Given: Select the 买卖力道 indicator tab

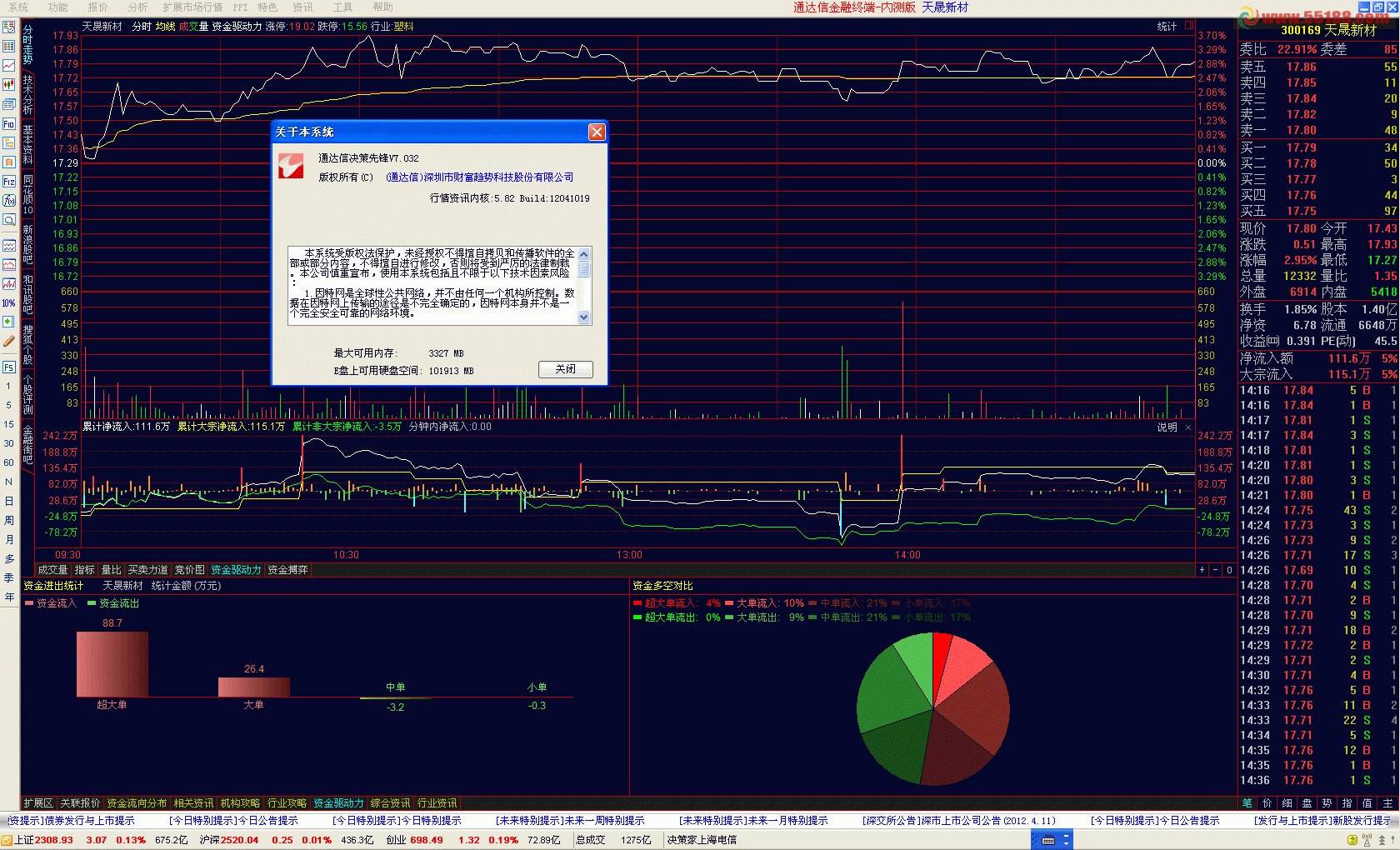Looking at the screenshot, I should 147,570.
